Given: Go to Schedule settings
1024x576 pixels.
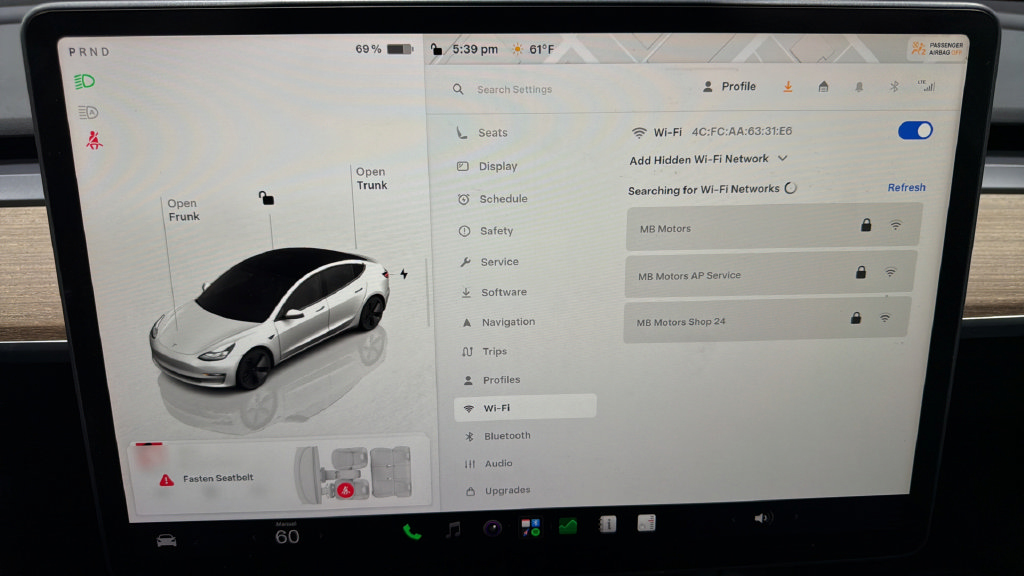Looking at the screenshot, I should coord(493,199).
